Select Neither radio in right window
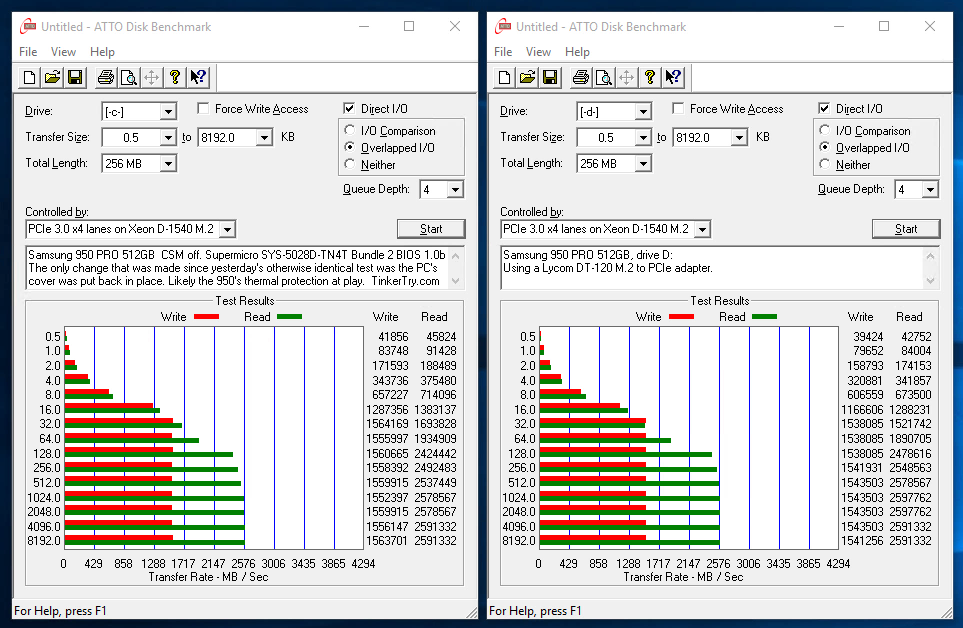Image resolution: width=963 pixels, height=628 pixels. [825, 164]
